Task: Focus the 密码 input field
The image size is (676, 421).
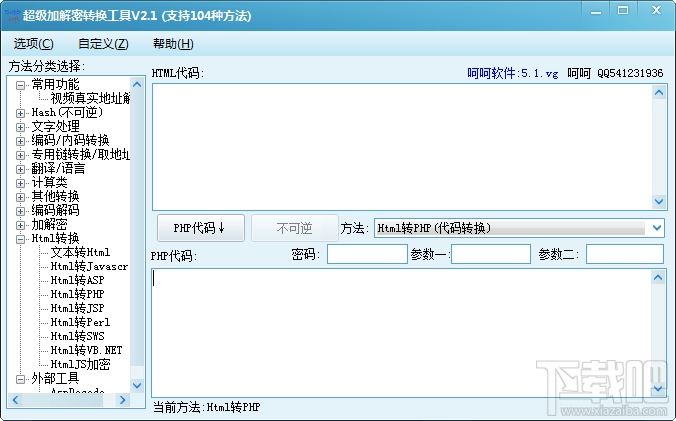Action: [367, 254]
